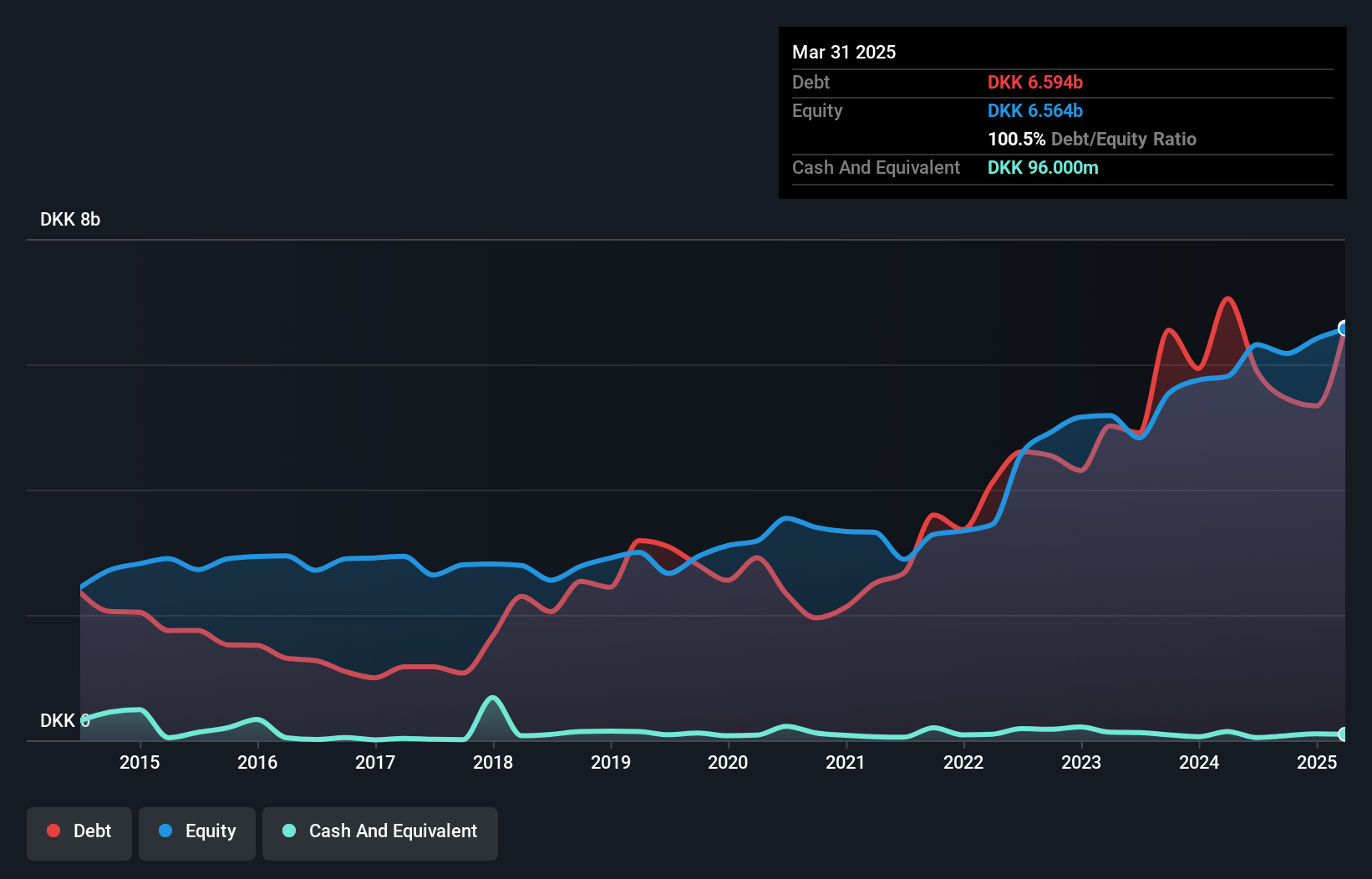Select the Equity endpoint marker at 2025
The width and height of the screenshot is (1372, 879).
1344,328
